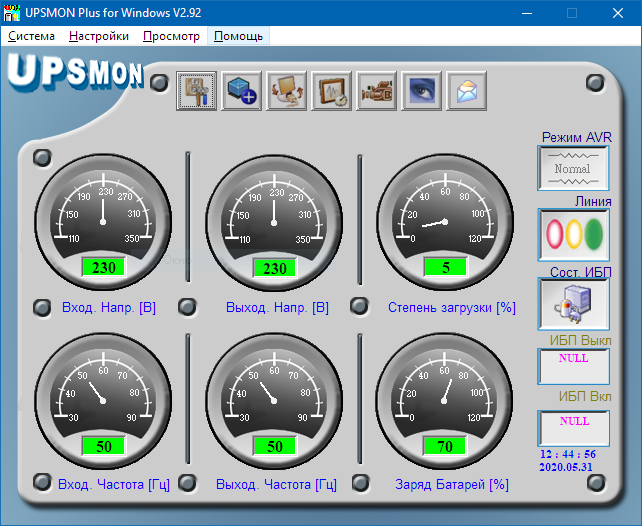Open the waveform schedule chart icon
642x526 pixels.
coord(332,91)
